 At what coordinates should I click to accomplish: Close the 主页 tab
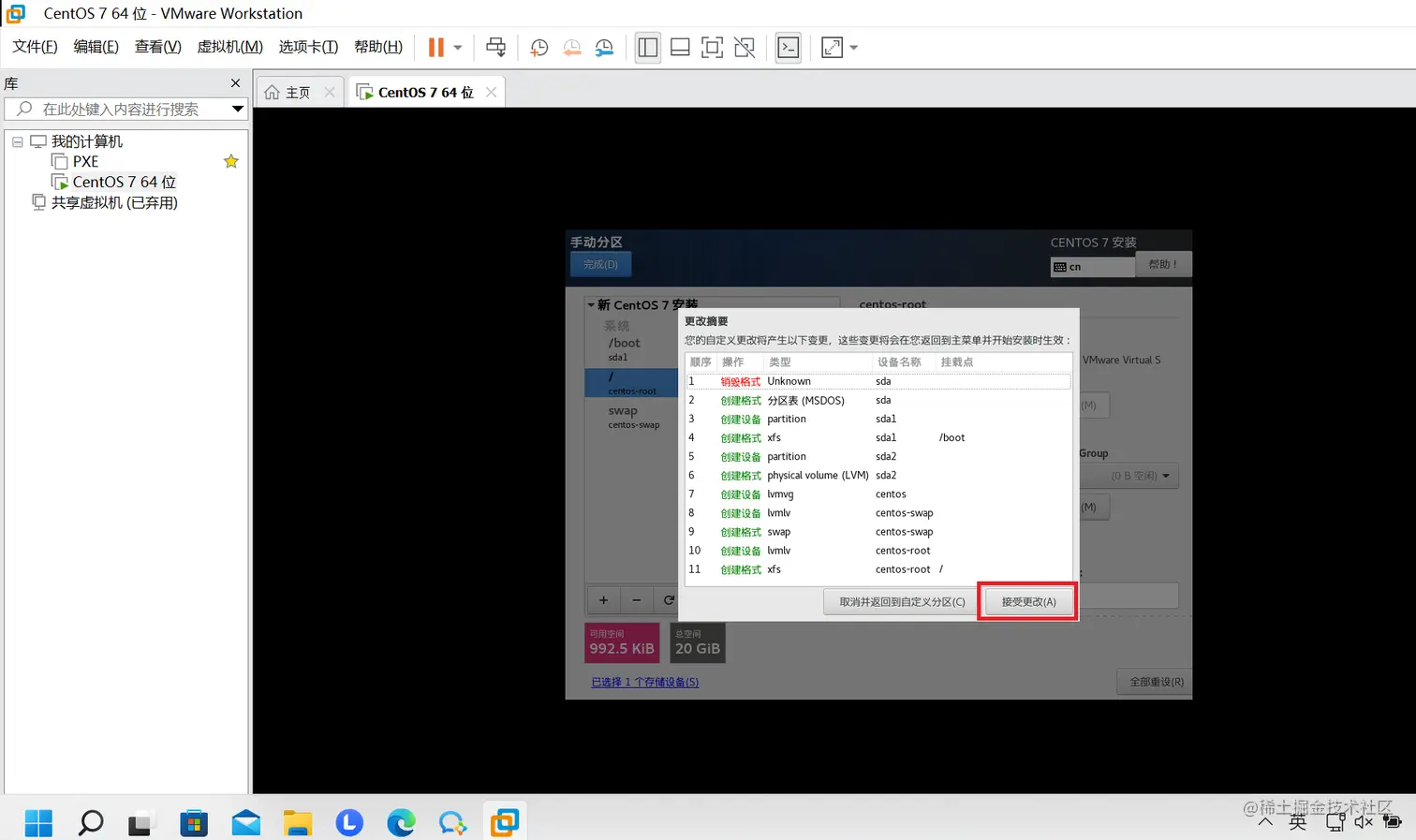[x=330, y=92]
